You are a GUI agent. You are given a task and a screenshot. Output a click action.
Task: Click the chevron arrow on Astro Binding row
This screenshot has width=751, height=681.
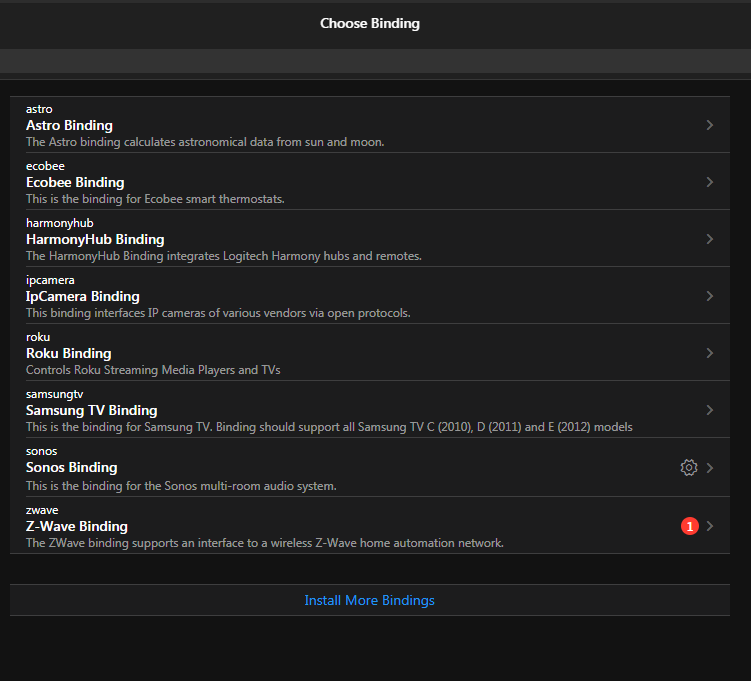coord(710,125)
